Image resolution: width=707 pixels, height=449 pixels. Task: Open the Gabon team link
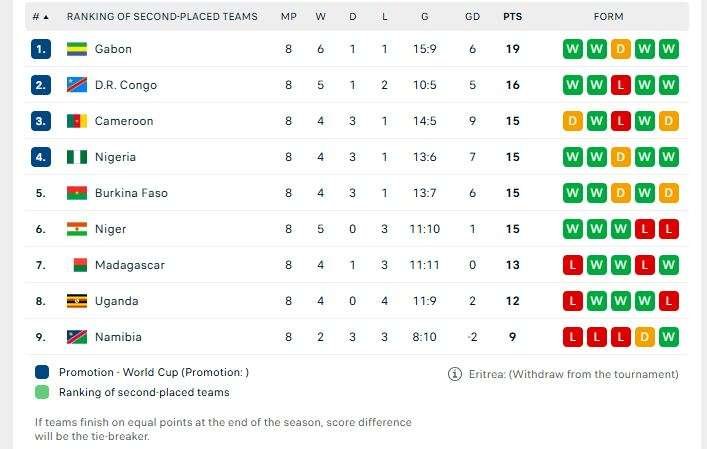coord(113,49)
